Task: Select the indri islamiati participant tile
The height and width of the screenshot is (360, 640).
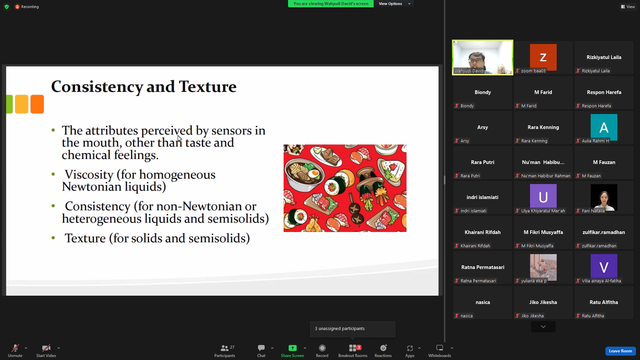Action: (x=482, y=197)
